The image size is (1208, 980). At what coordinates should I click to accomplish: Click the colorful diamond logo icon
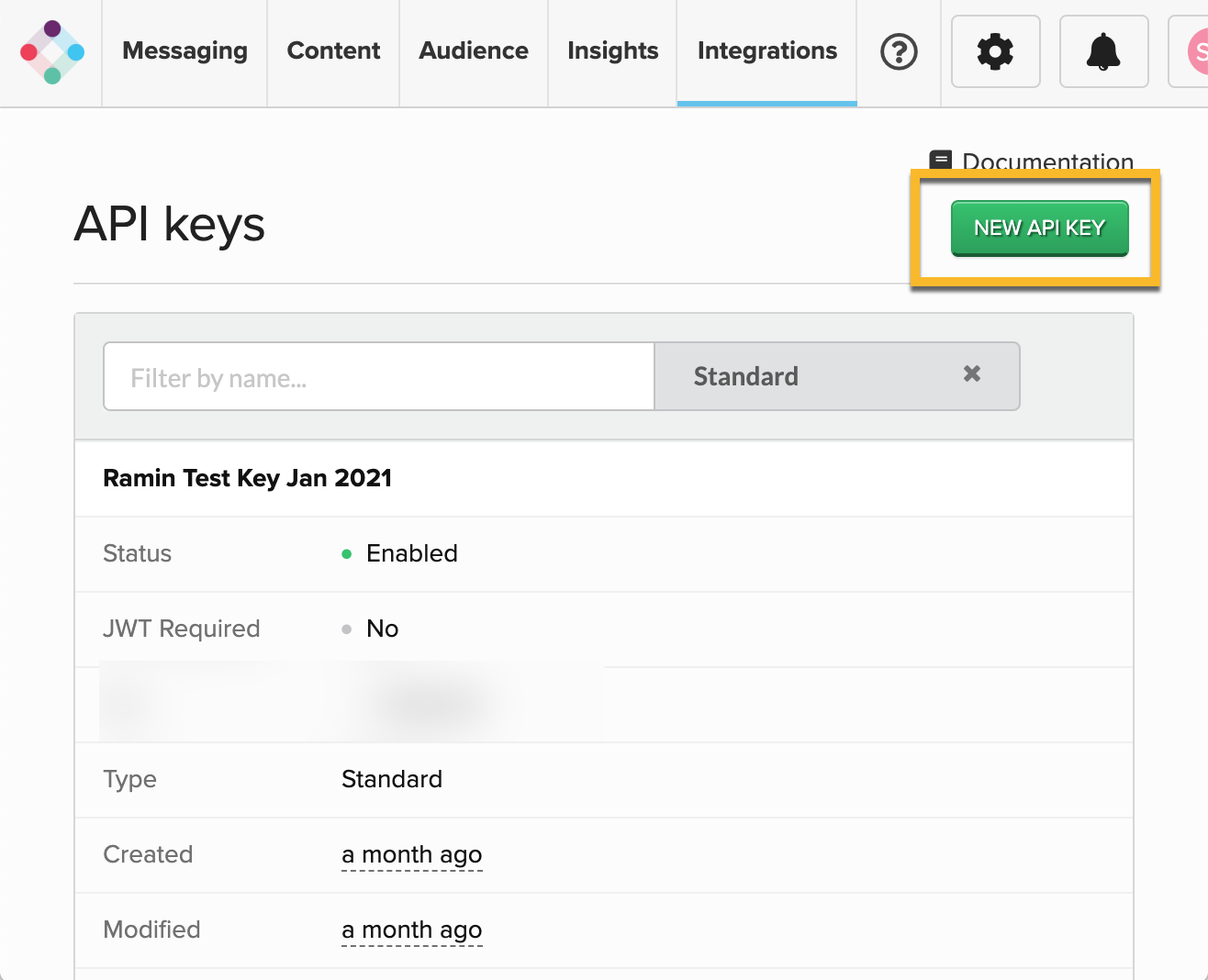(52, 52)
